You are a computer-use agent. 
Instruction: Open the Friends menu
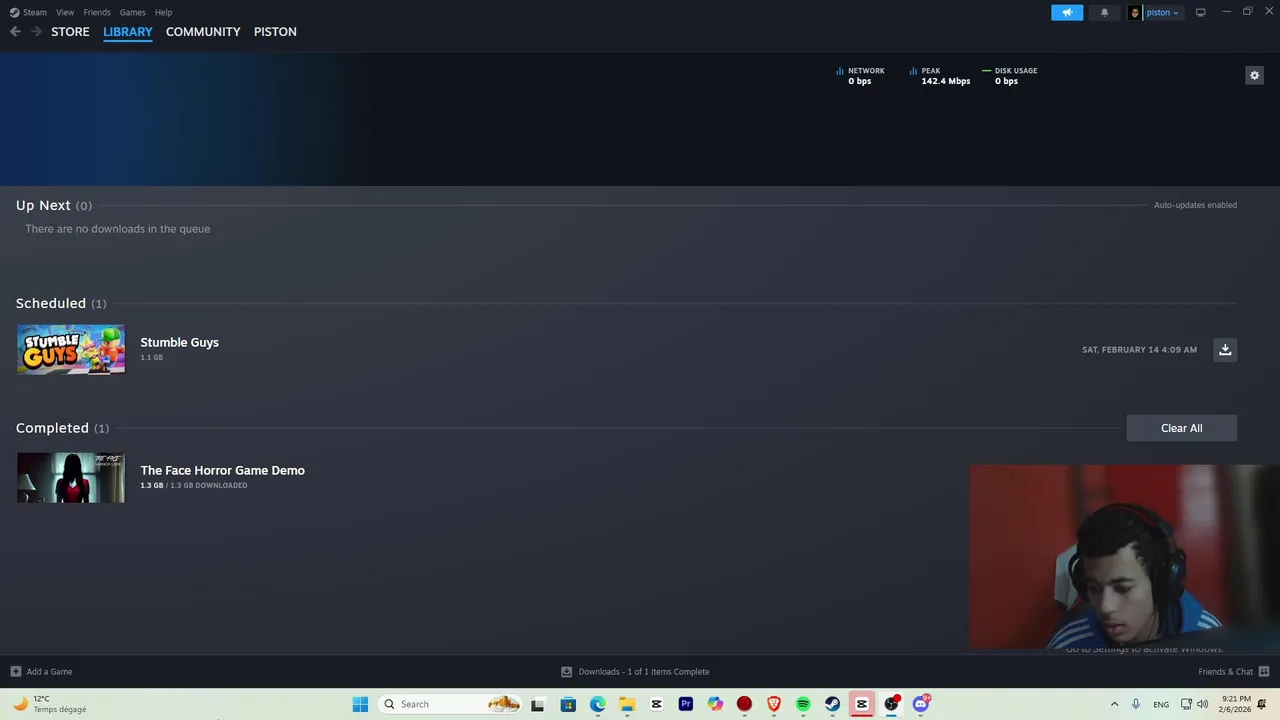click(97, 12)
